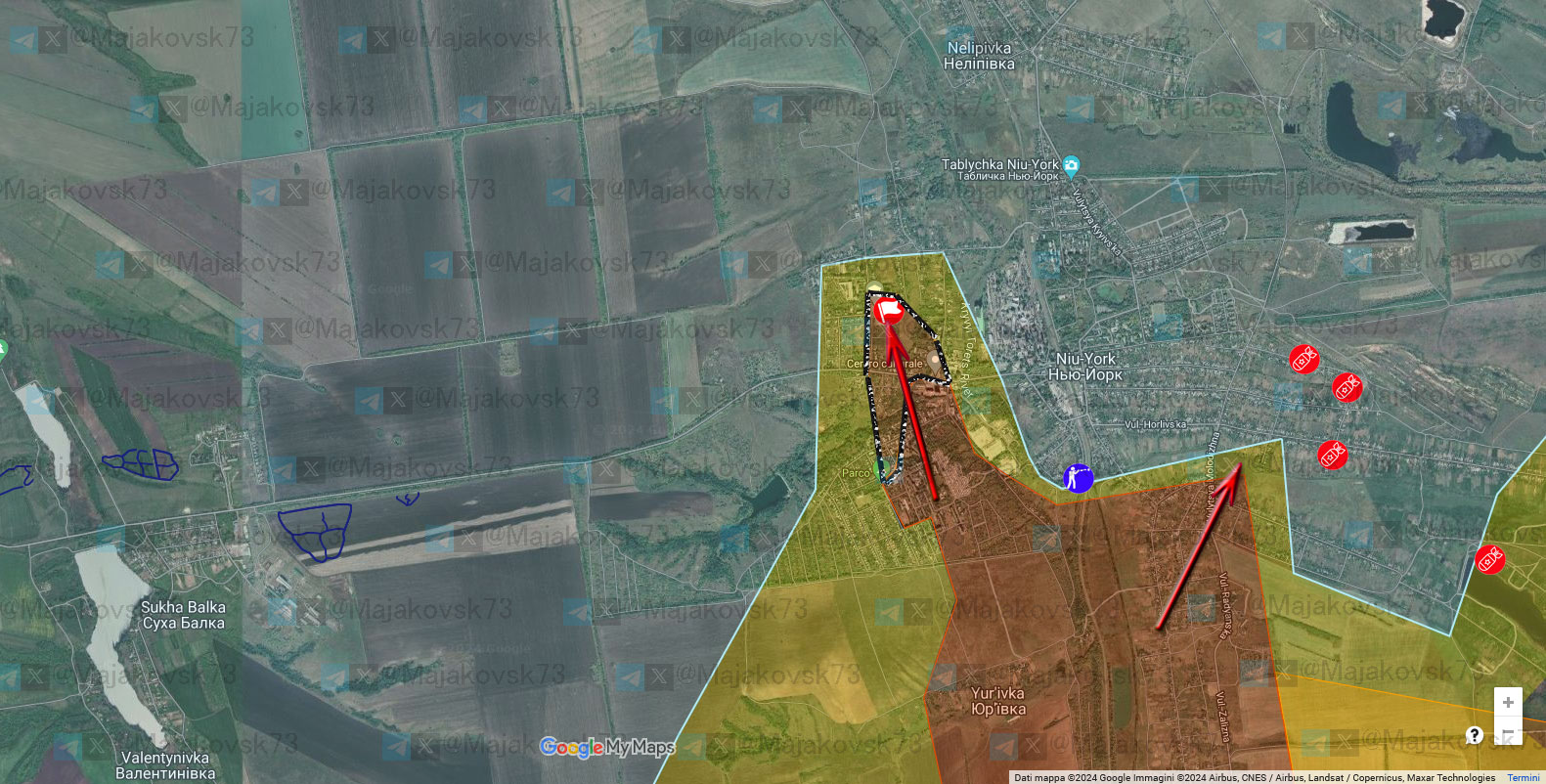Click the red flag marker
Viewport: 1546px width, 784px height.
coord(890,312)
